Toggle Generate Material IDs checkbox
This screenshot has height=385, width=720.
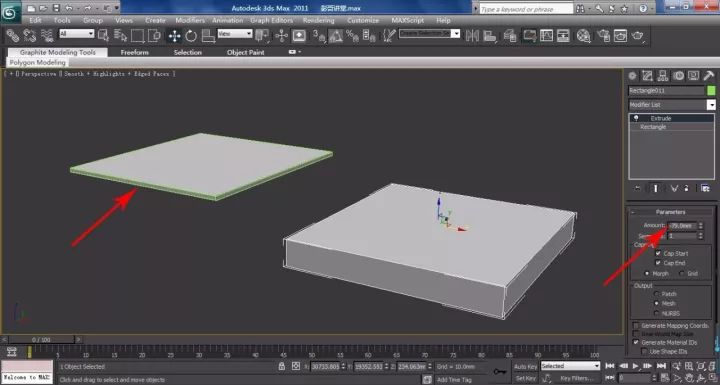[x=636, y=342]
